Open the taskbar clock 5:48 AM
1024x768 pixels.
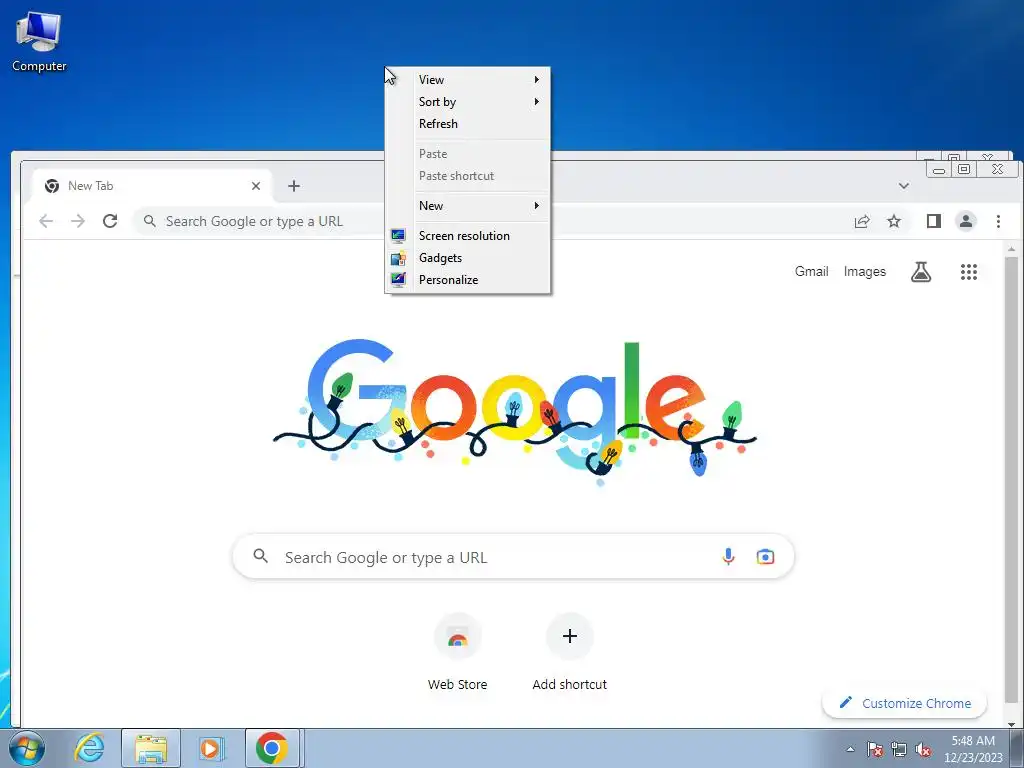[973, 749]
